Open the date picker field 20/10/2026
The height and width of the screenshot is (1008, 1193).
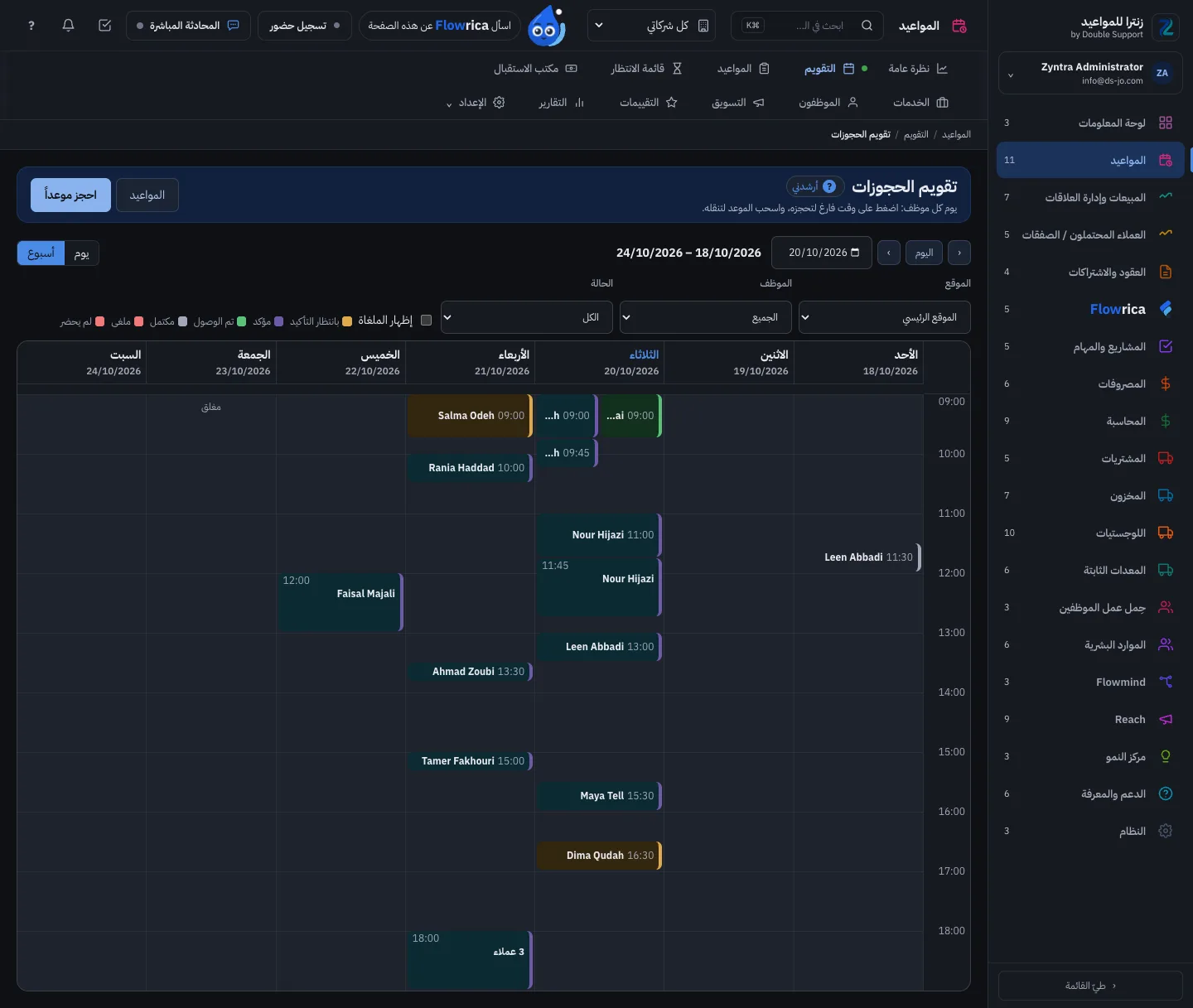click(822, 253)
